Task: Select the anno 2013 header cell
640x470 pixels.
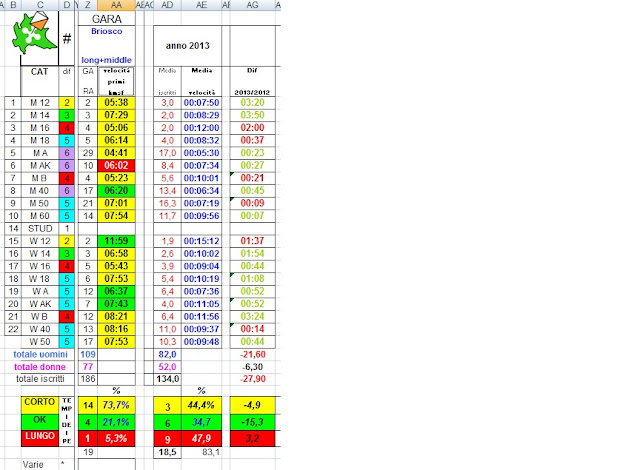Action: click(188, 46)
